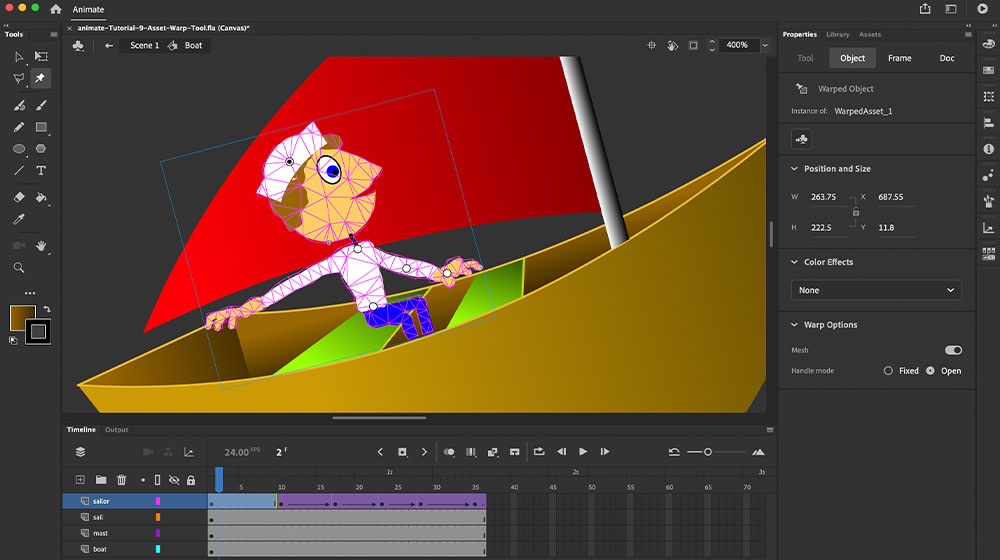Select the Zoom magnifier tool
1000x560 pixels.
[18, 268]
